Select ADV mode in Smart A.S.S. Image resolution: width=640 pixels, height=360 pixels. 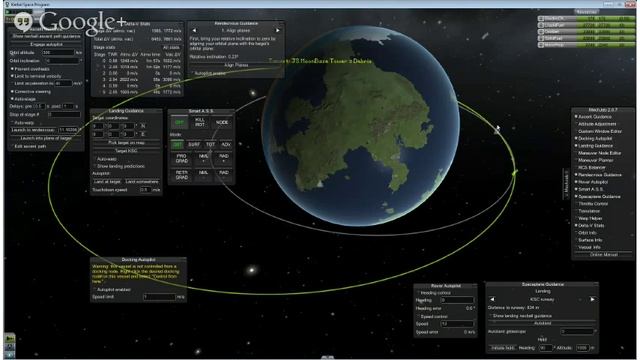click(x=225, y=144)
